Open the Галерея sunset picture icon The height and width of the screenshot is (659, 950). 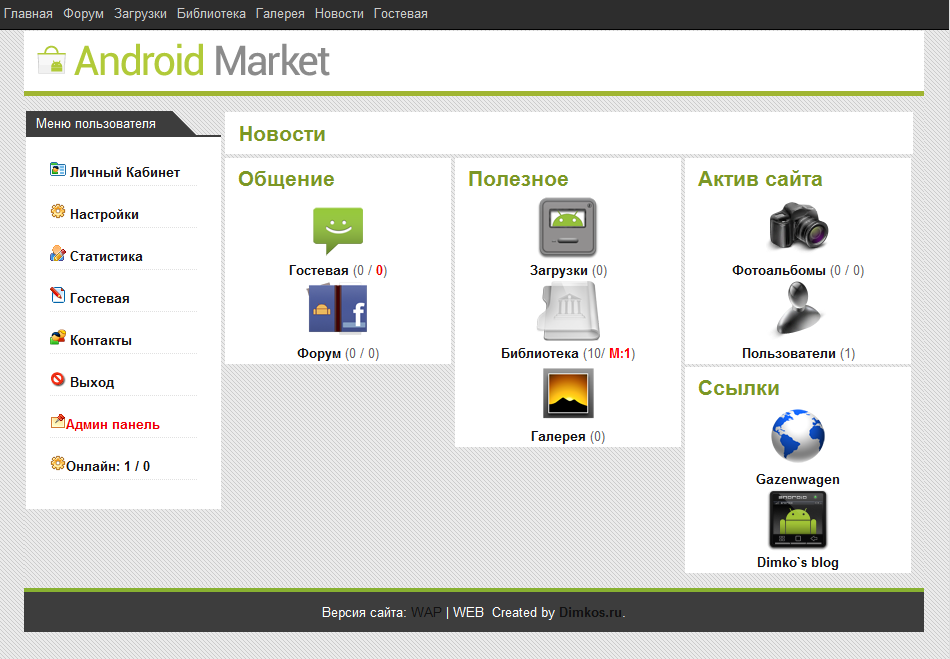pyautogui.click(x=568, y=394)
